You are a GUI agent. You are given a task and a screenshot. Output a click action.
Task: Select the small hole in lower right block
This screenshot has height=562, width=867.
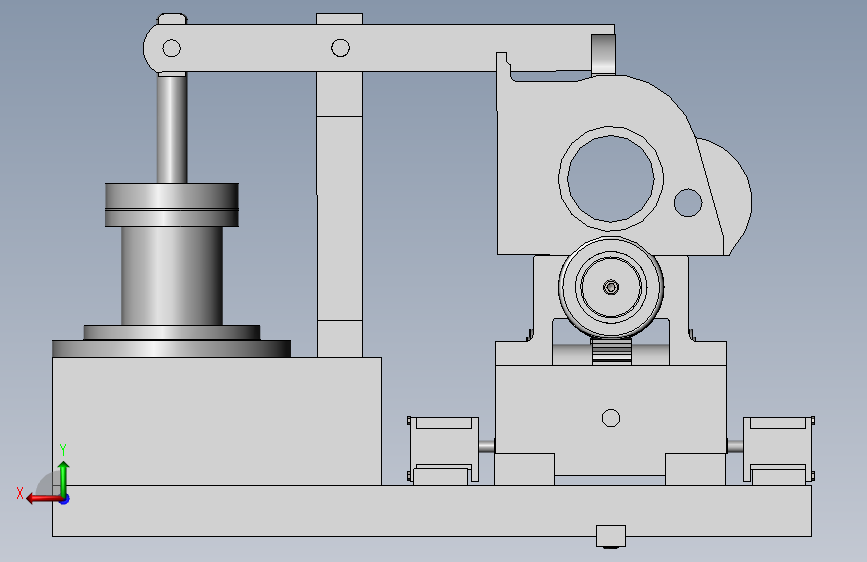pyautogui.click(x=610, y=418)
